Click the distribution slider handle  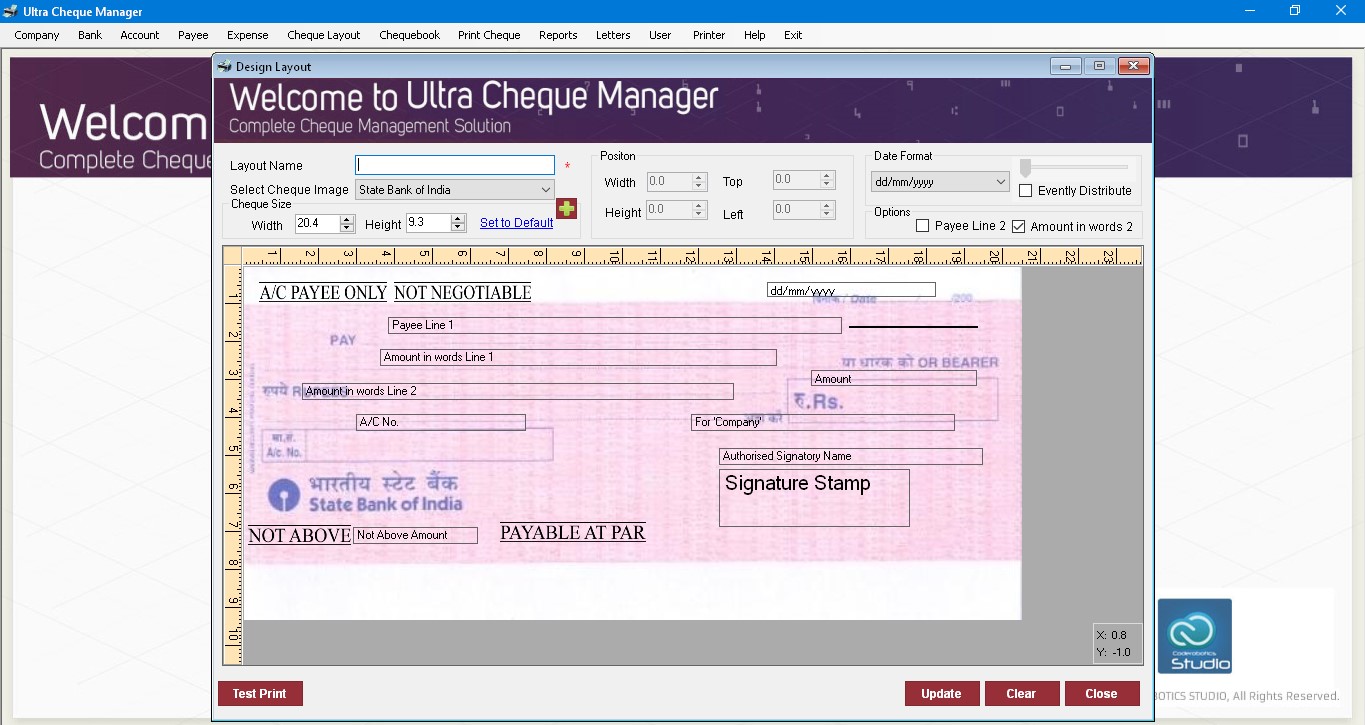[1025, 167]
